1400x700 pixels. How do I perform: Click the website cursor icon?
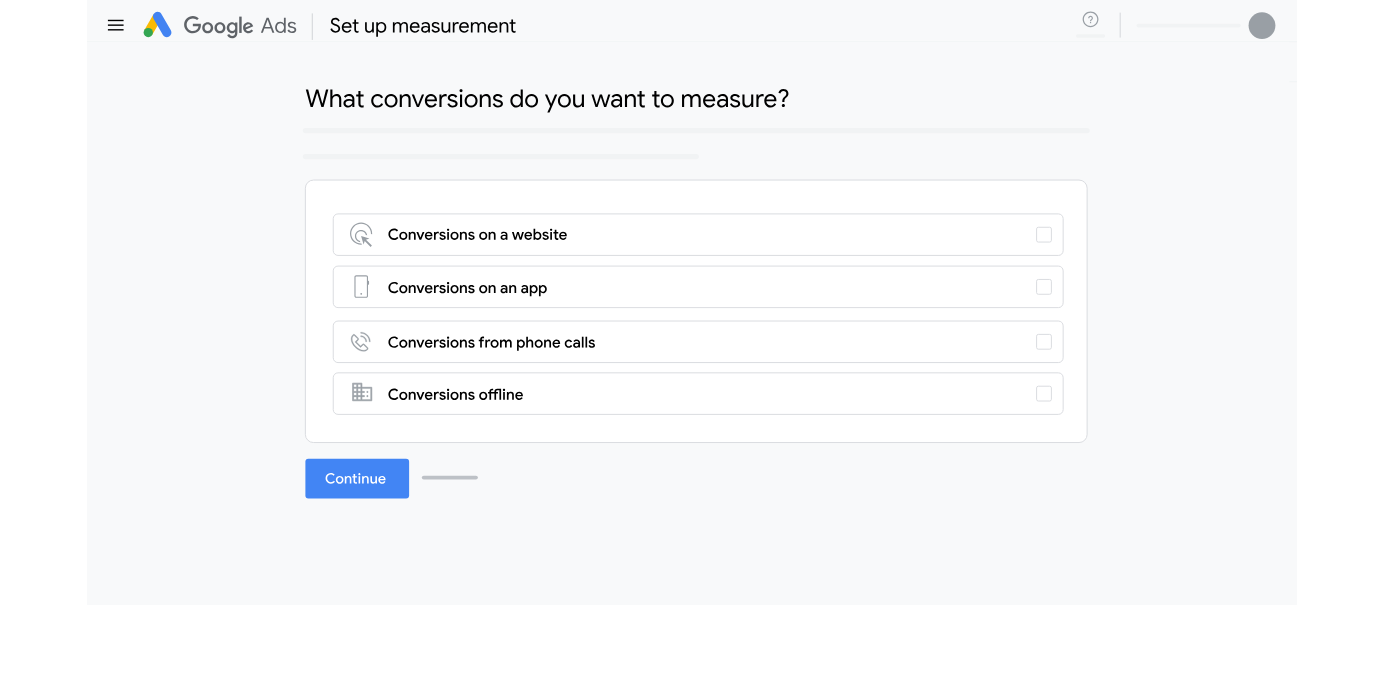click(361, 235)
